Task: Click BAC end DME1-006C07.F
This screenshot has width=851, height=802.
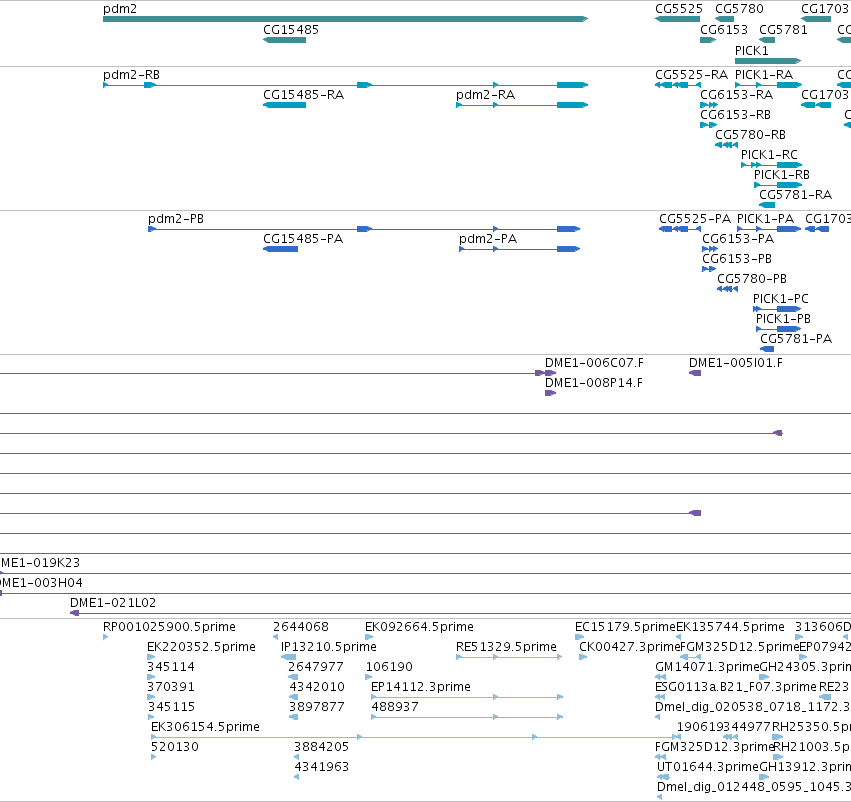Action: pos(550,373)
